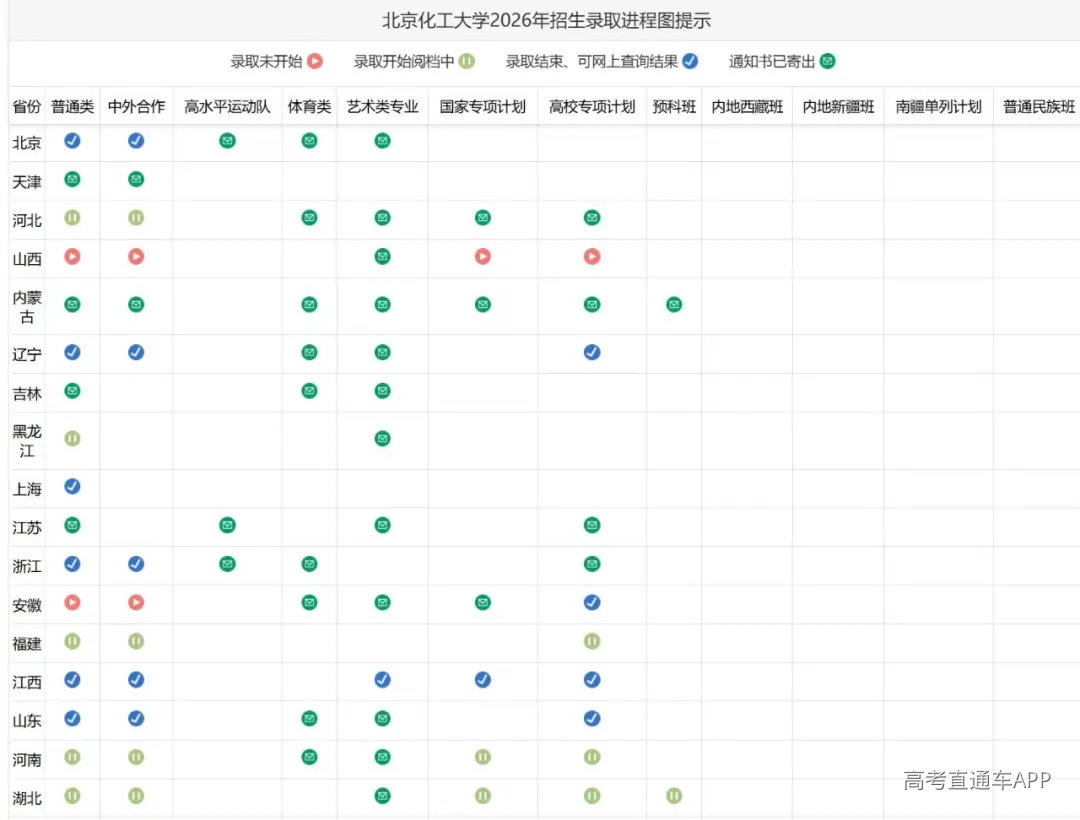Click the 上海 province row label

[x=27, y=489]
